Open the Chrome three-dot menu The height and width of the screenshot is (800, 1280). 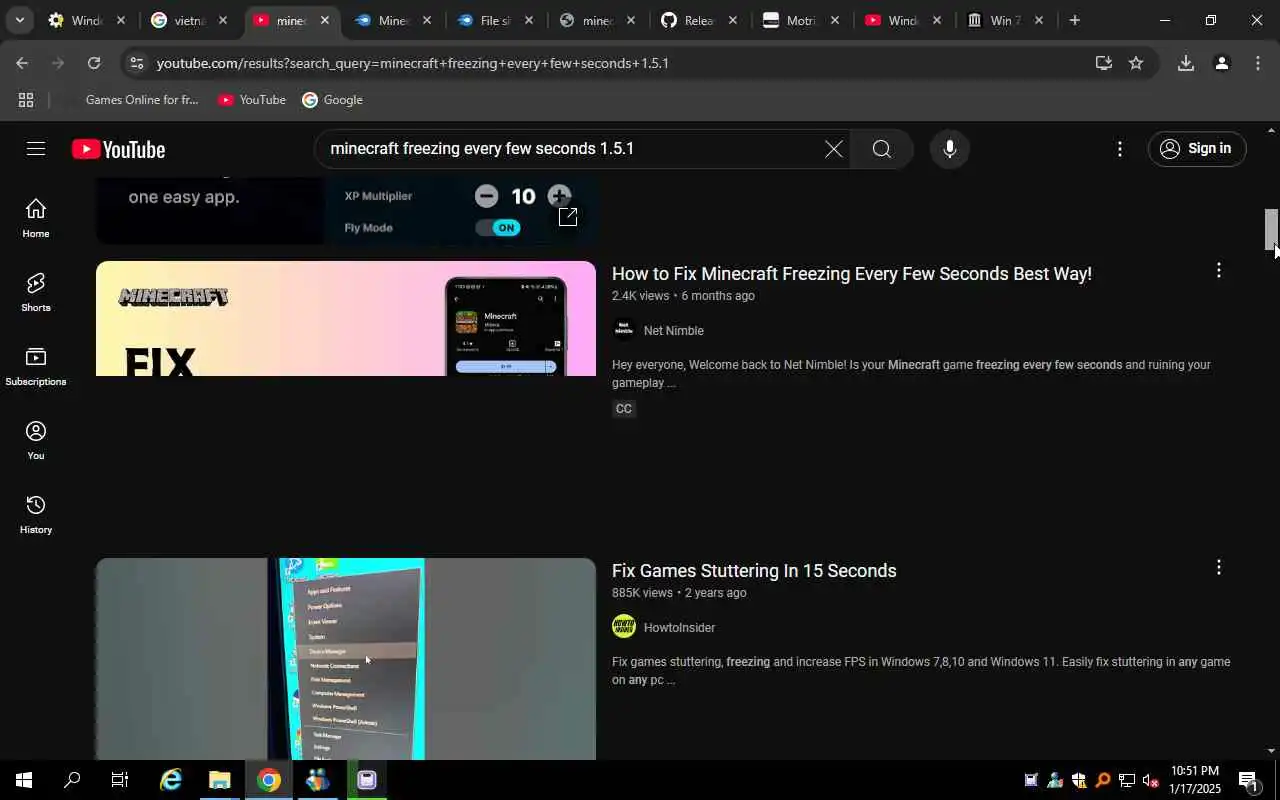pos(1257,63)
